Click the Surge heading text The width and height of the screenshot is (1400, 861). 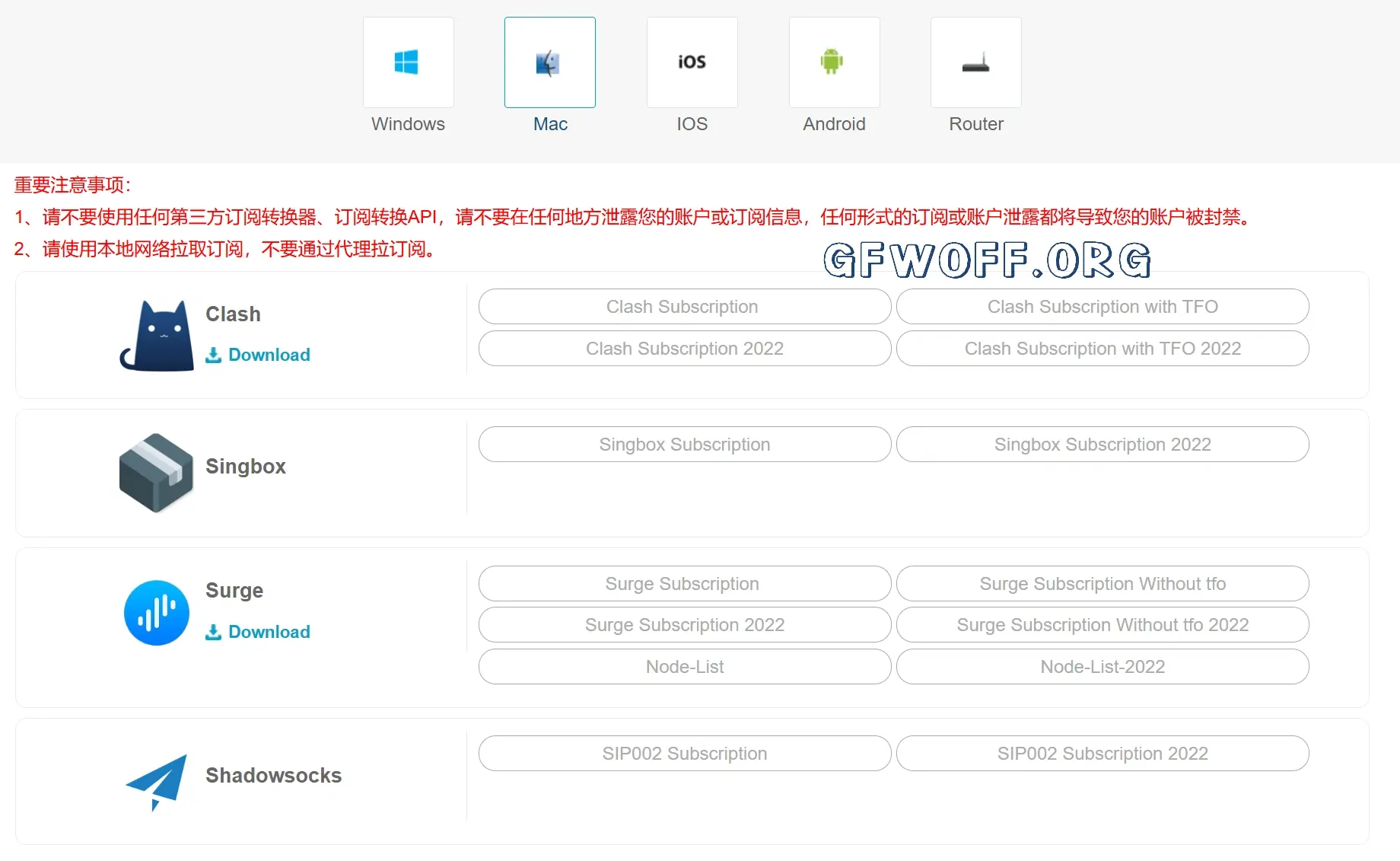pos(234,591)
